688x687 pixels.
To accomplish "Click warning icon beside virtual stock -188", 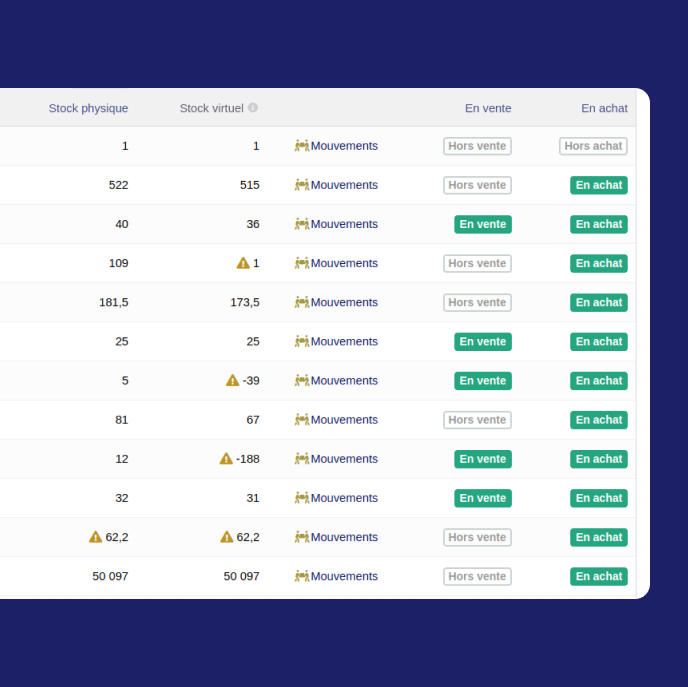I will [x=226, y=459].
